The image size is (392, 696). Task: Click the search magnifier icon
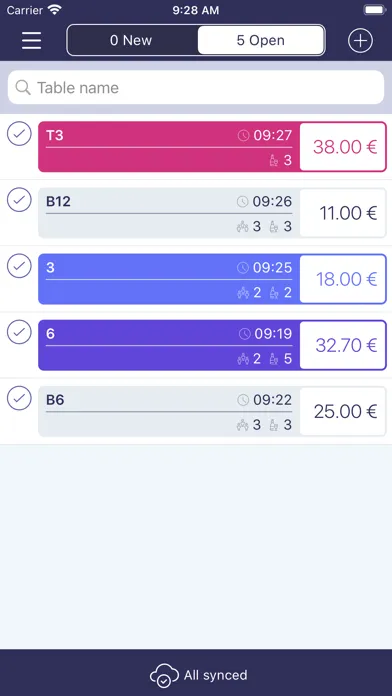23,87
